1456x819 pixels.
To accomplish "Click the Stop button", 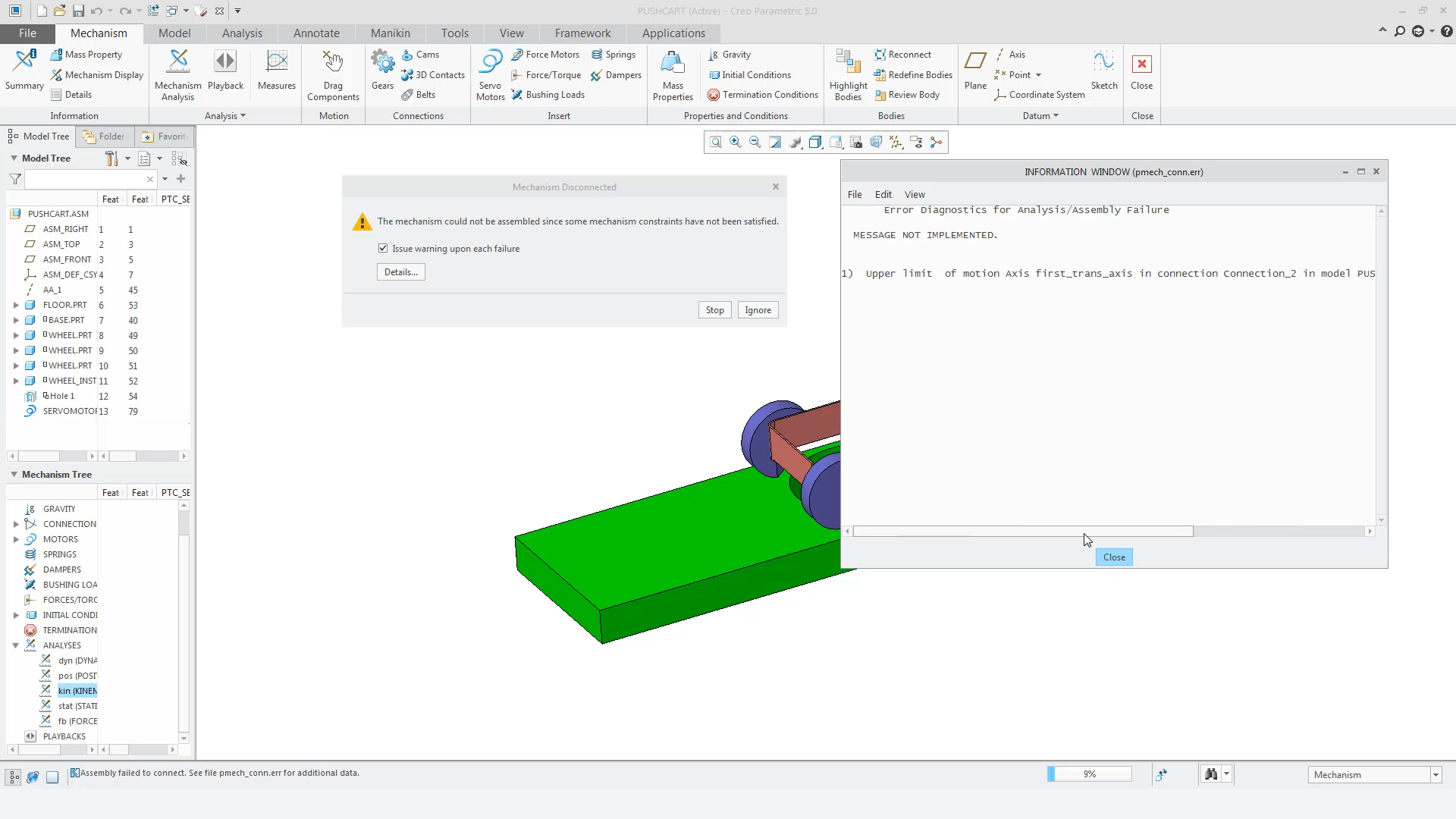I will [714, 310].
